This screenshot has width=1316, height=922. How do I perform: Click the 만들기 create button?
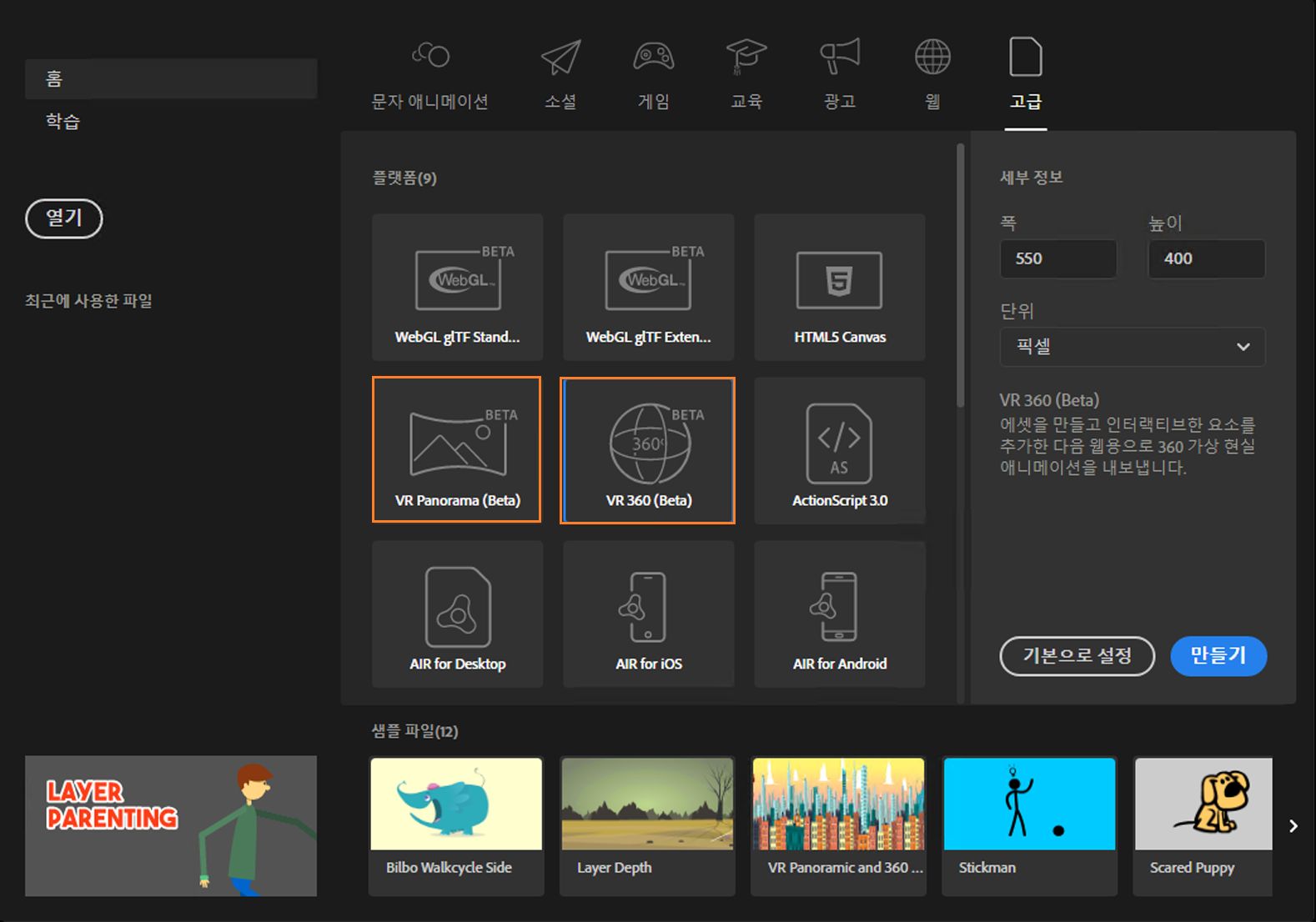pyautogui.click(x=1218, y=656)
